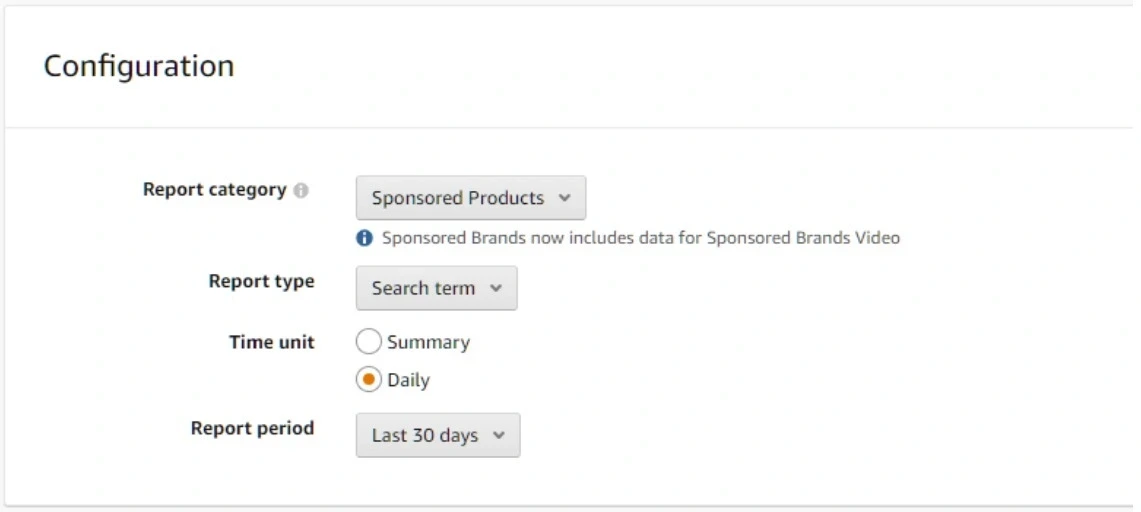Select the Summary time unit radio button

[369, 342]
